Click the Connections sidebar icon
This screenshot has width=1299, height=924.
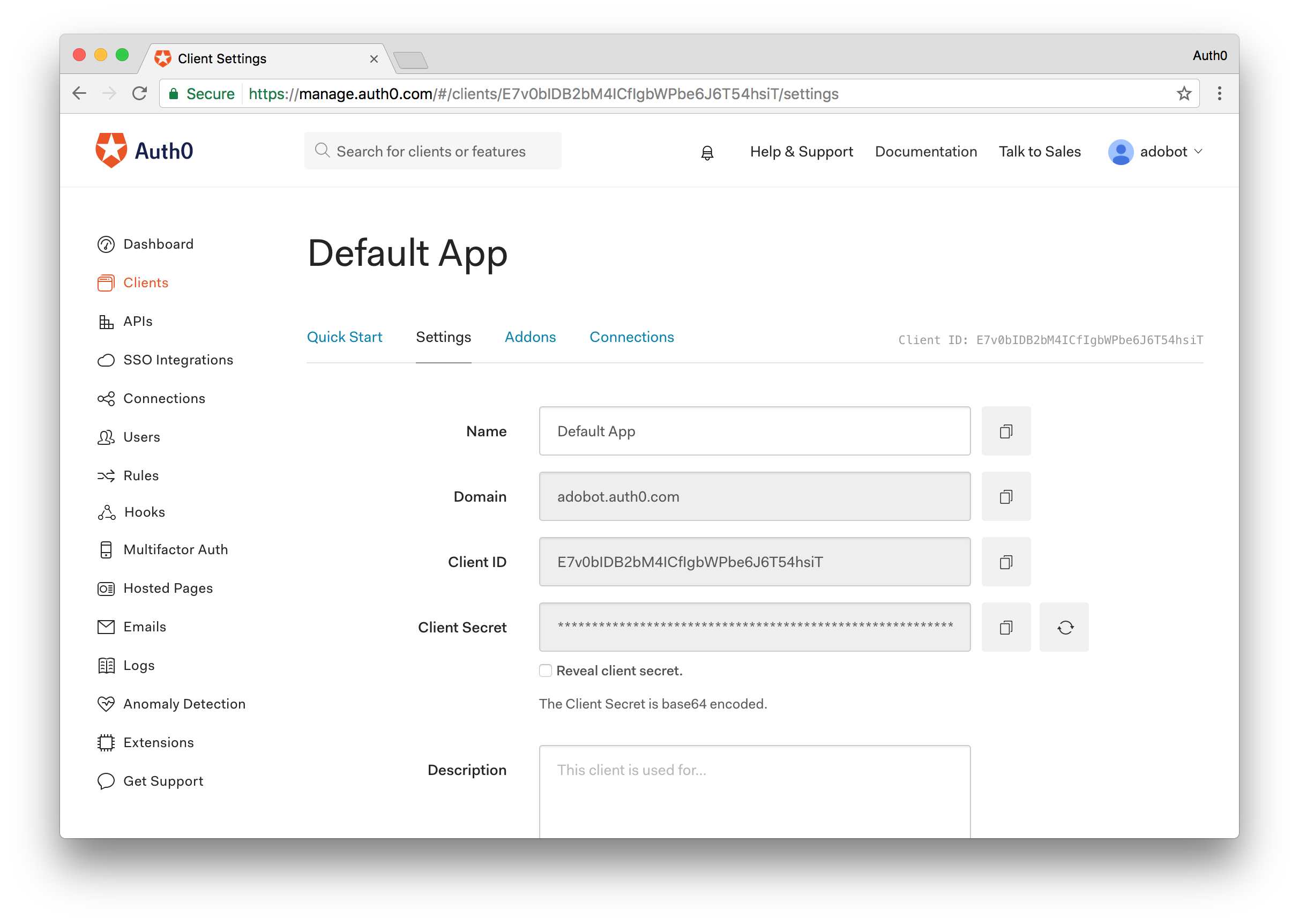point(106,397)
